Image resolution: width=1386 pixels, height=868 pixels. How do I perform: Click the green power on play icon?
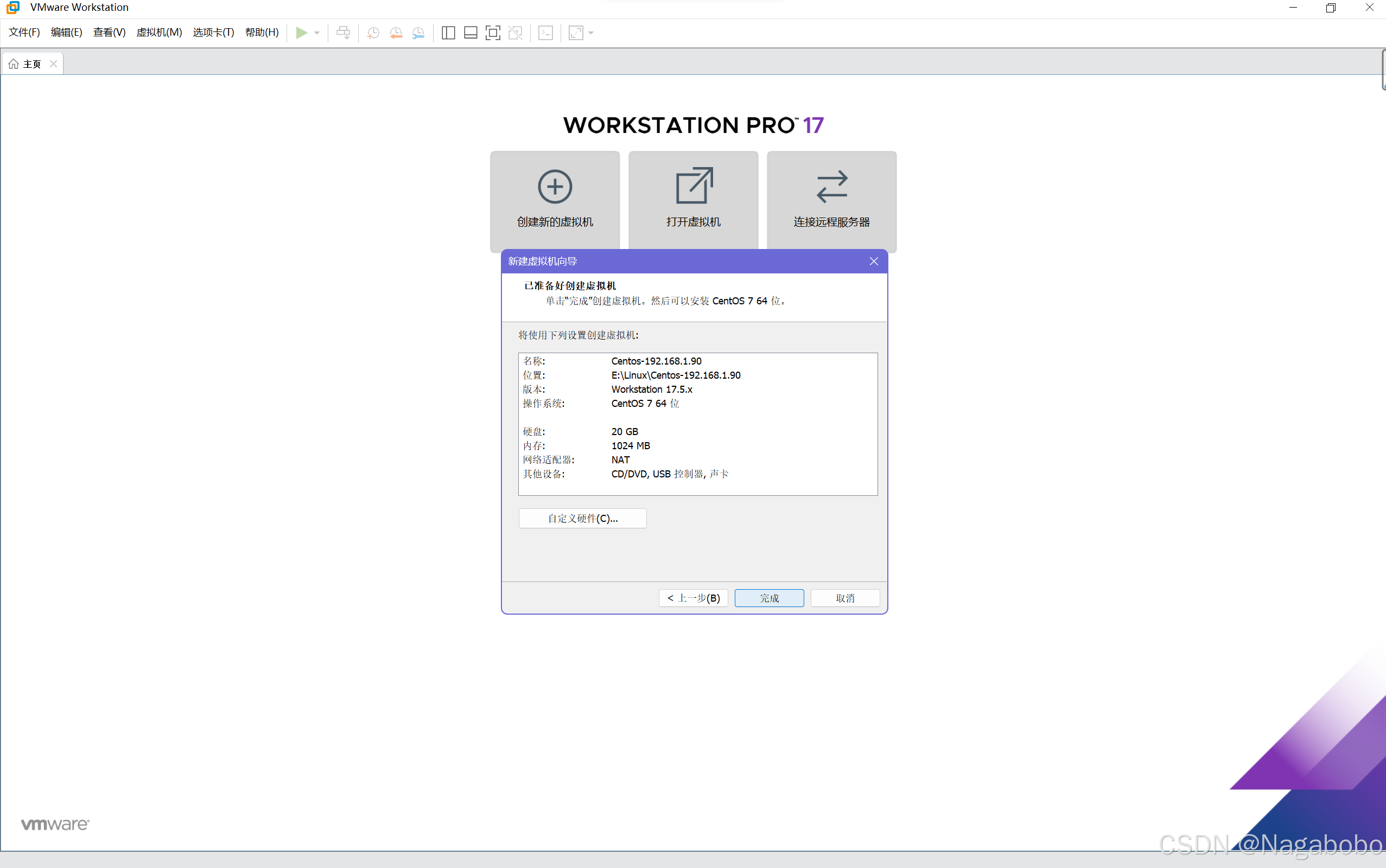(x=301, y=33)
